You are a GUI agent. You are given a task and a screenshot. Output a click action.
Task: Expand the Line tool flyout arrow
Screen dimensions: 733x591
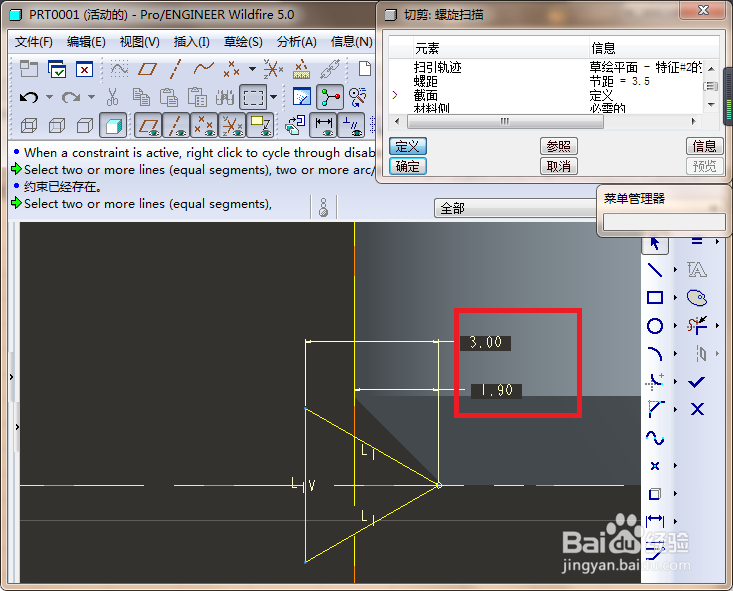[676, 270]
